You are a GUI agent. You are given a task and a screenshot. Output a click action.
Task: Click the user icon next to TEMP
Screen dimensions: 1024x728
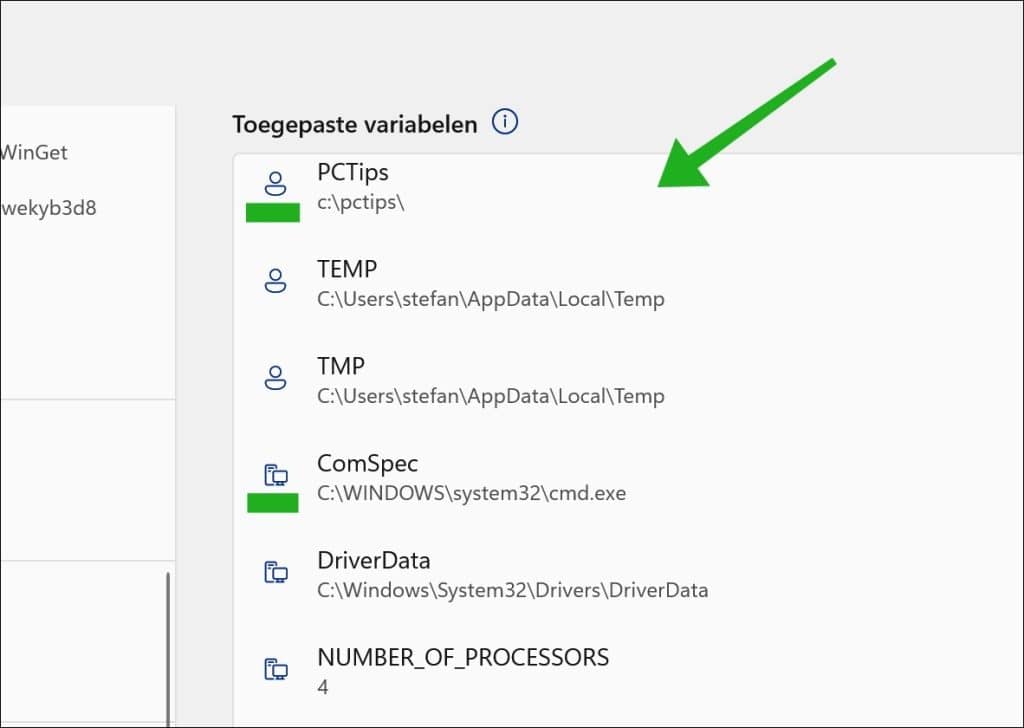[x=275, y=281]
